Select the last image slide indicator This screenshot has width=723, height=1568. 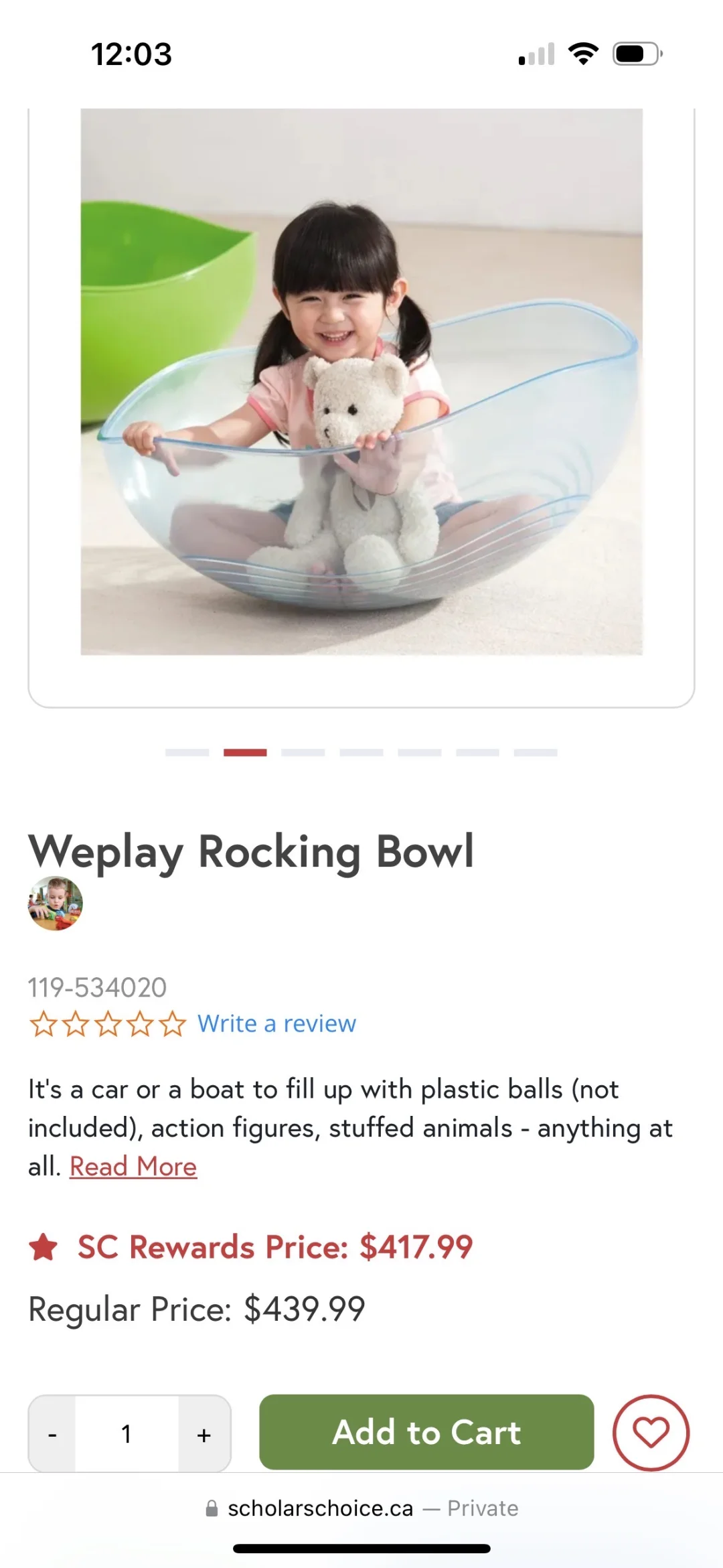tap(536, 753)
